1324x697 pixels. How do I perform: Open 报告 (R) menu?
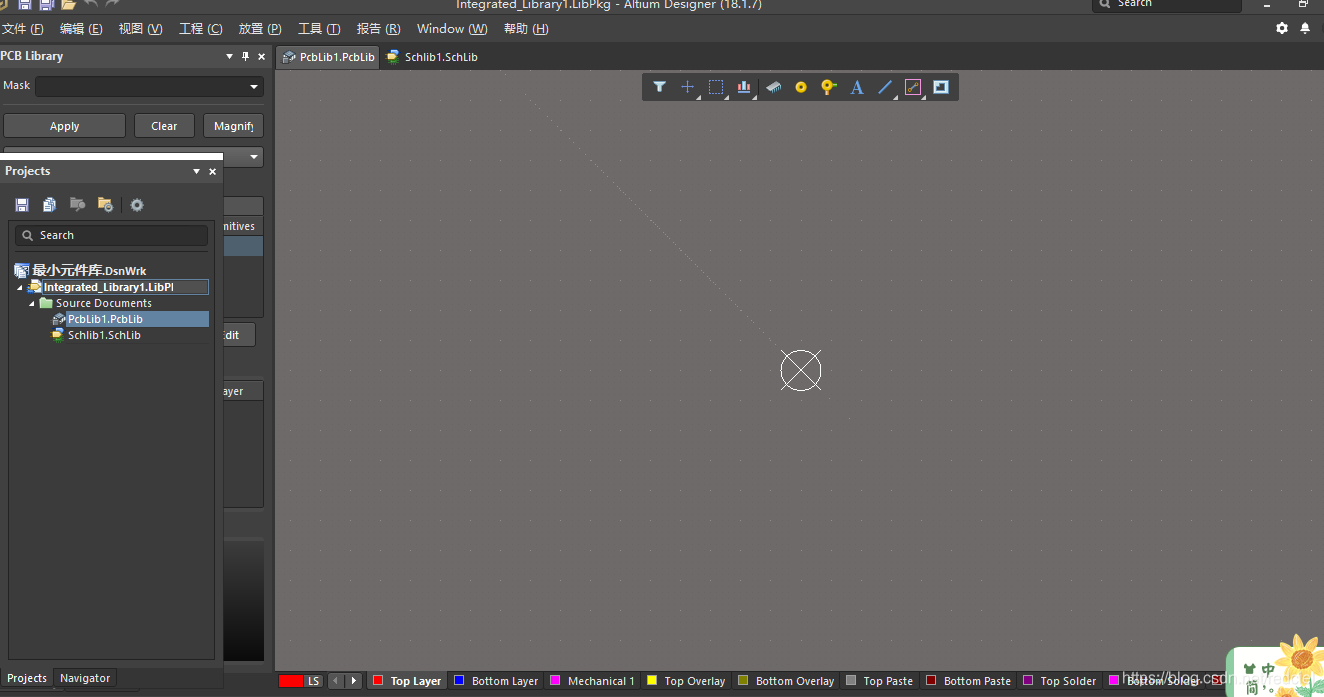point(378,29)
